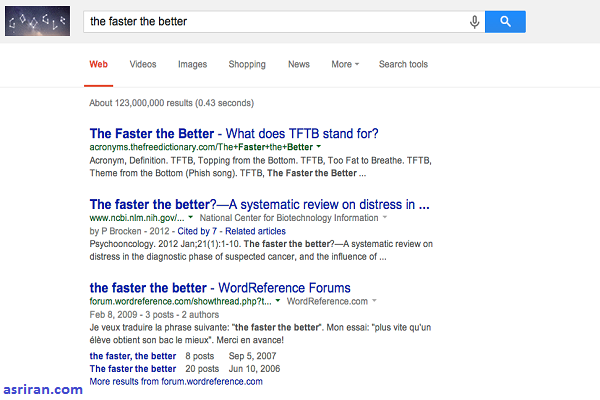600x400 pixels.
Task: Open the systematic review on distress result
Action: [260, 204]
